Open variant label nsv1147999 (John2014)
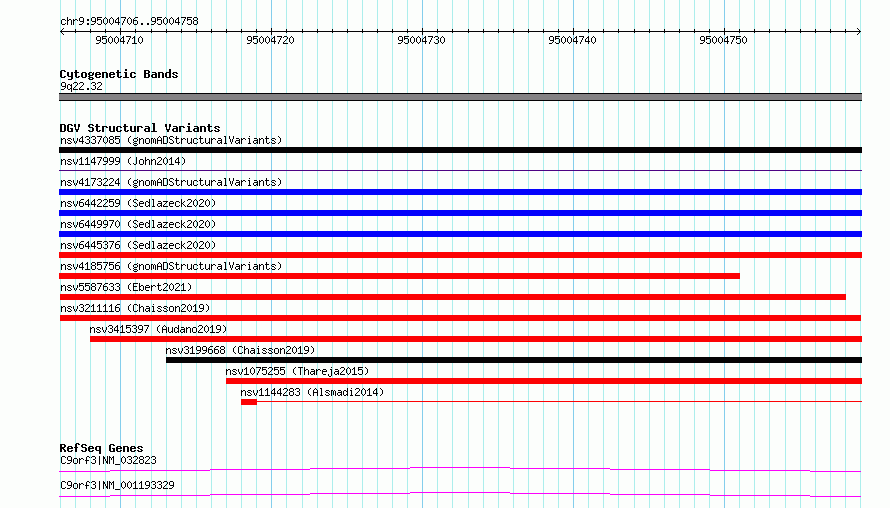The width and height of the screenshot is (890, 508). (123, 161)
